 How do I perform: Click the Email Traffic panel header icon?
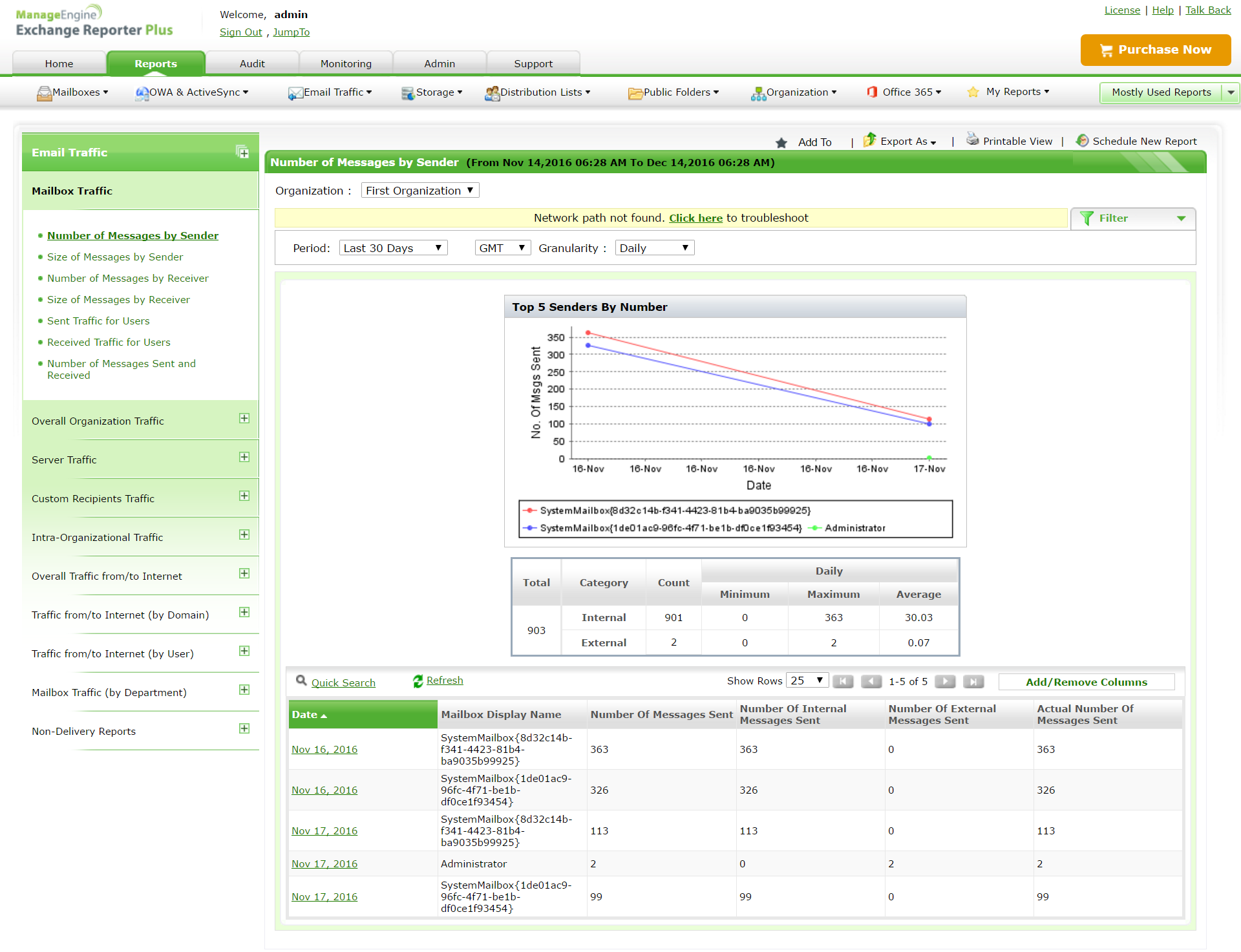(243, 153)
